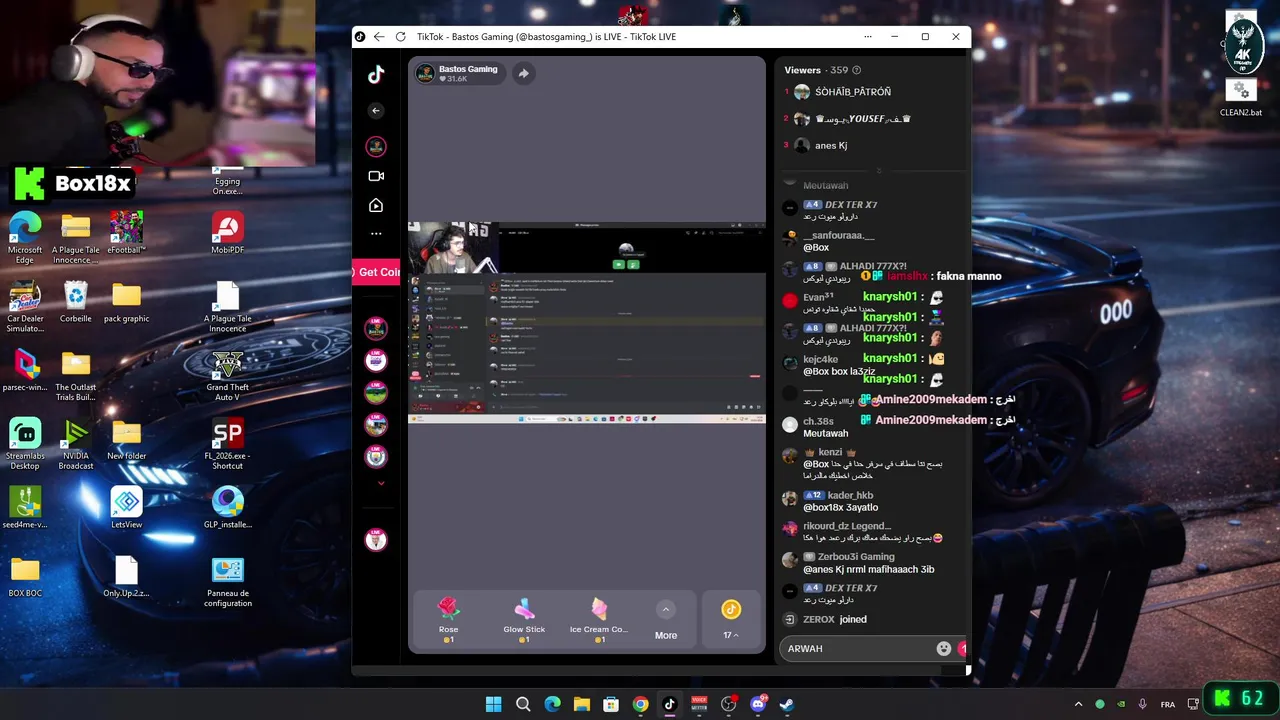Click chat username __sanfouraaa.__
1280x720 pixels.
838,235
